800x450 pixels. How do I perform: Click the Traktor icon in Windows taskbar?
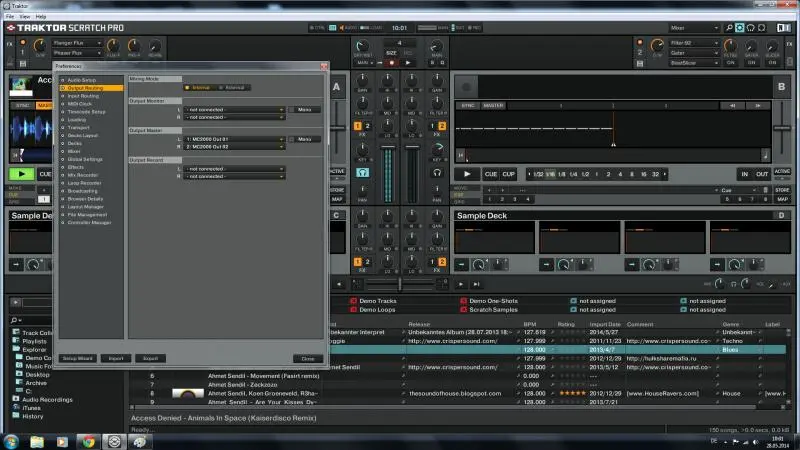(x=114, y=440)
